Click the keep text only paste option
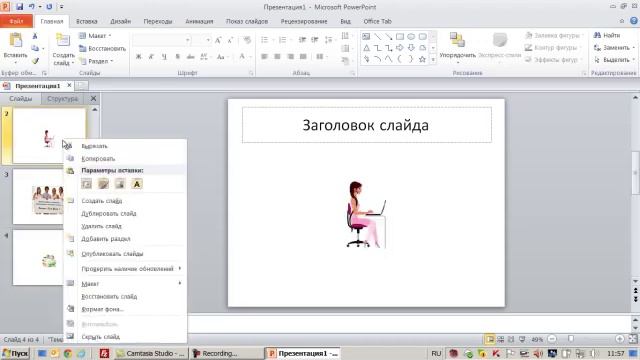The image size is (640, 360). (x=137, y=184)
